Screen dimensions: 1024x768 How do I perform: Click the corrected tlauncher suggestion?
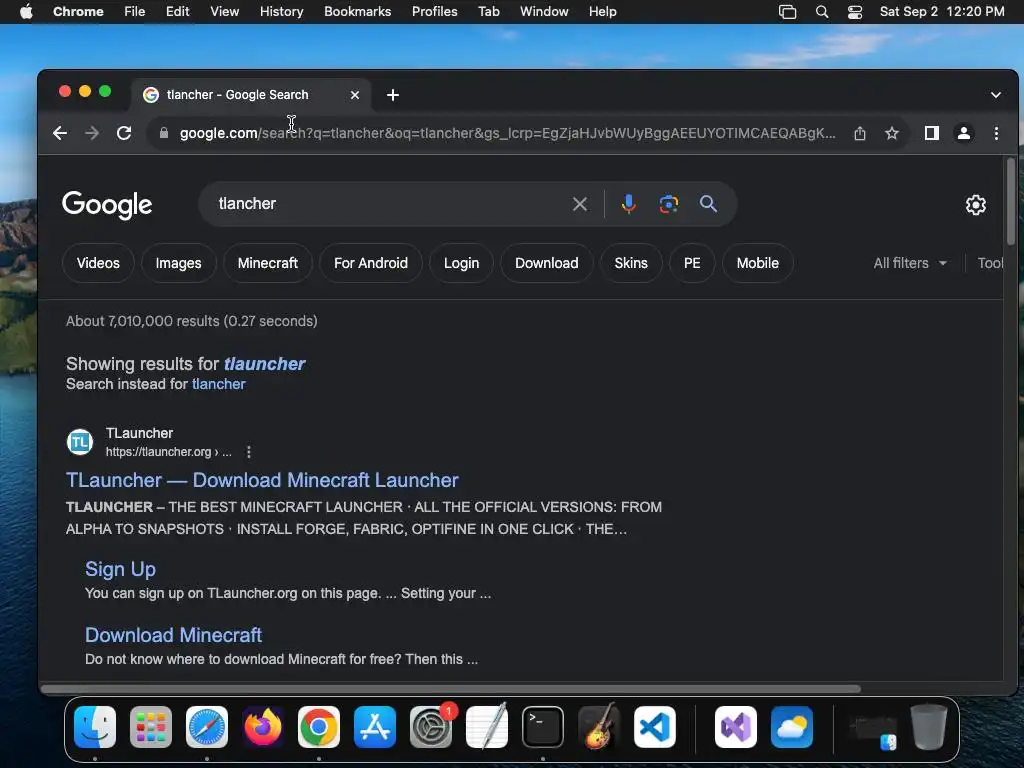click(264, 364)
